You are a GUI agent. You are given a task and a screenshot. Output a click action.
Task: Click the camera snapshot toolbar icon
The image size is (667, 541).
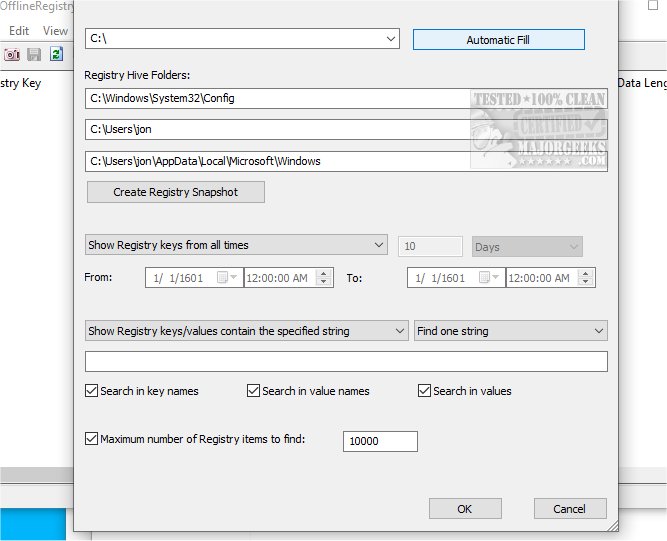[12, 54]
